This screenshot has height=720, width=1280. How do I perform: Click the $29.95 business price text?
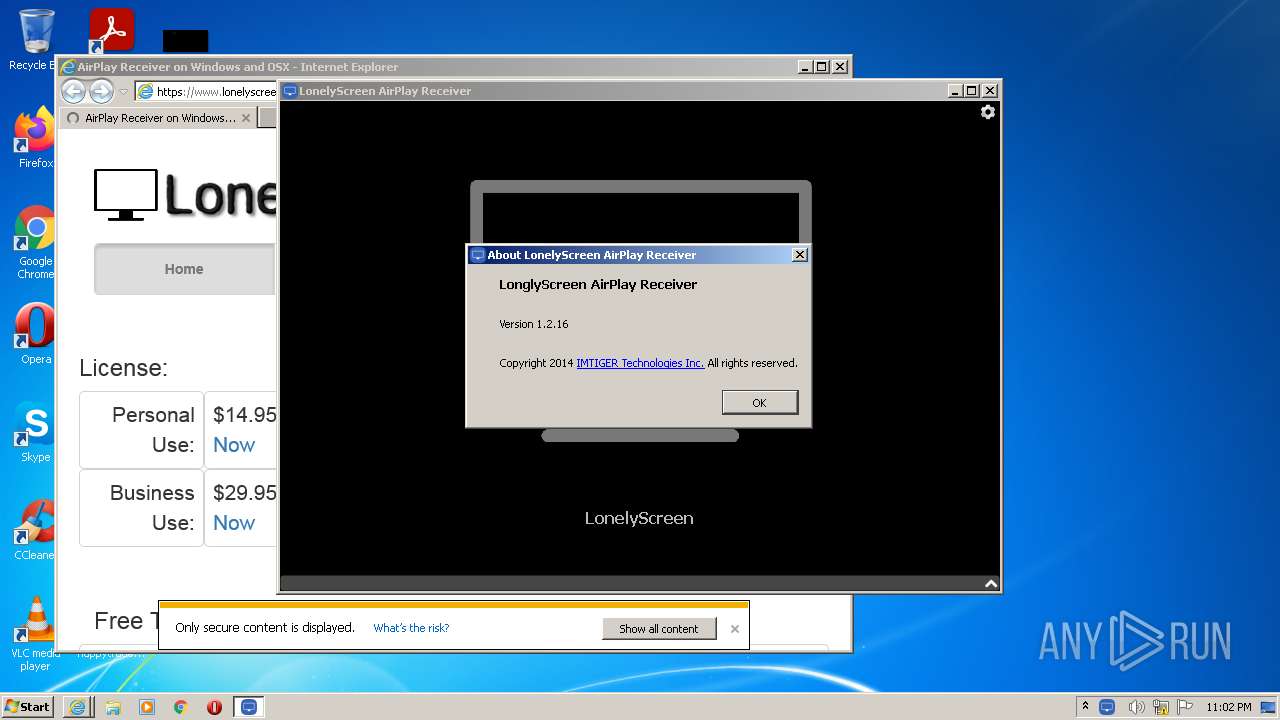[244, 493]
